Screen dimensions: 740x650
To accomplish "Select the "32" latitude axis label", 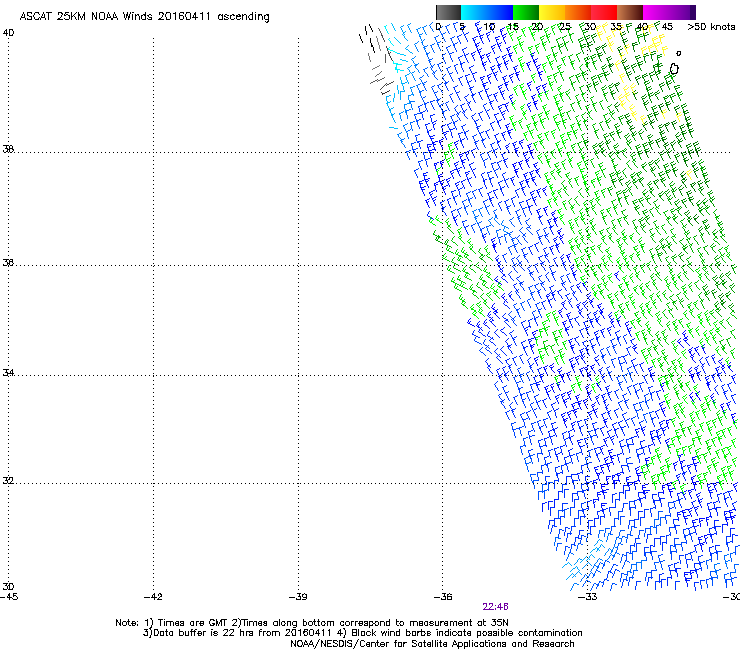I will click(x=8, y=481).
